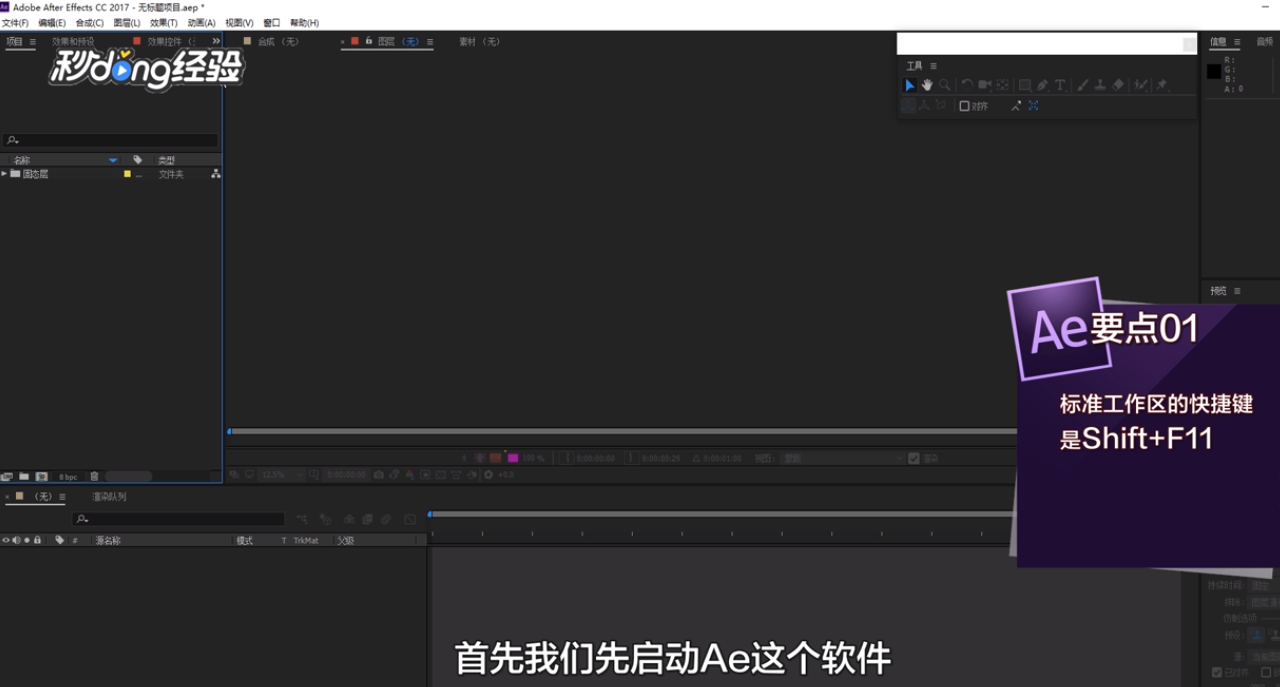Image resolution: width=1280 pixels, height=687 pixels.
Task: Open the 图层(L) menu
Action: point(127,23)
